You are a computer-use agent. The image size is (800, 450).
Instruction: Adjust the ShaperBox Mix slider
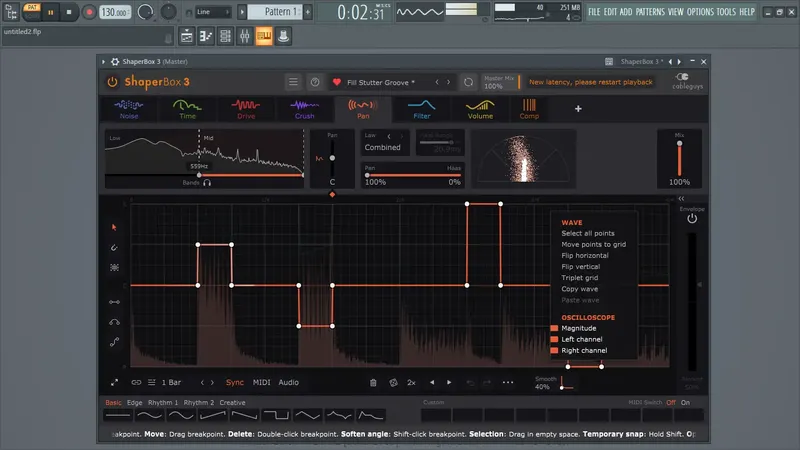point(680,159)
